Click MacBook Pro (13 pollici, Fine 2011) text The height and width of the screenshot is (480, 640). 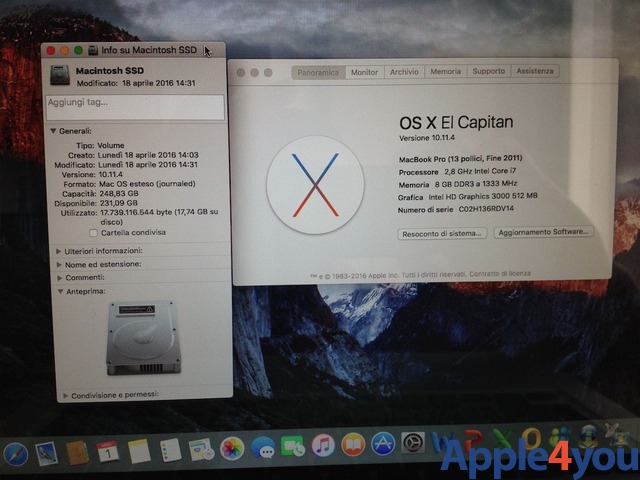pyautogui.click(x=460, y=159)
